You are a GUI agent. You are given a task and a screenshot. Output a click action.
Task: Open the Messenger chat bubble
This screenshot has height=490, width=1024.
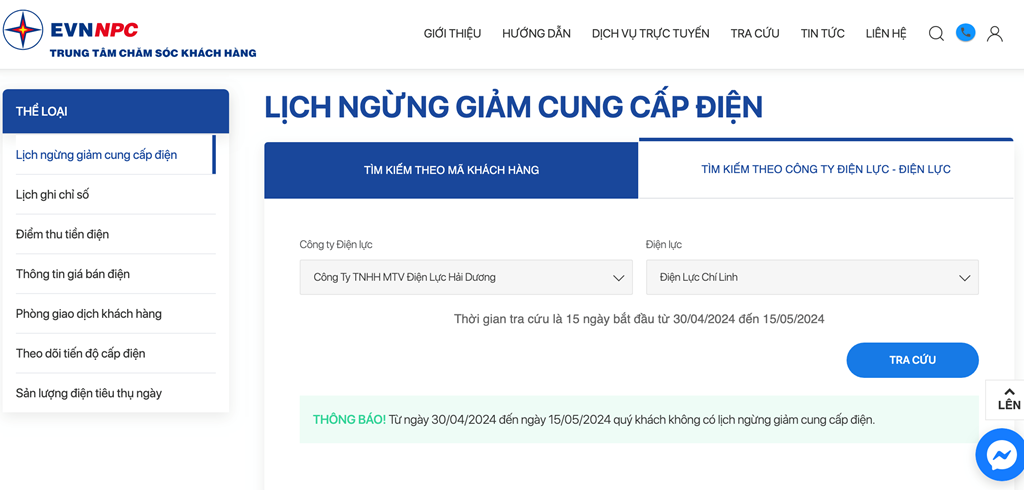tap(1001, 455)
